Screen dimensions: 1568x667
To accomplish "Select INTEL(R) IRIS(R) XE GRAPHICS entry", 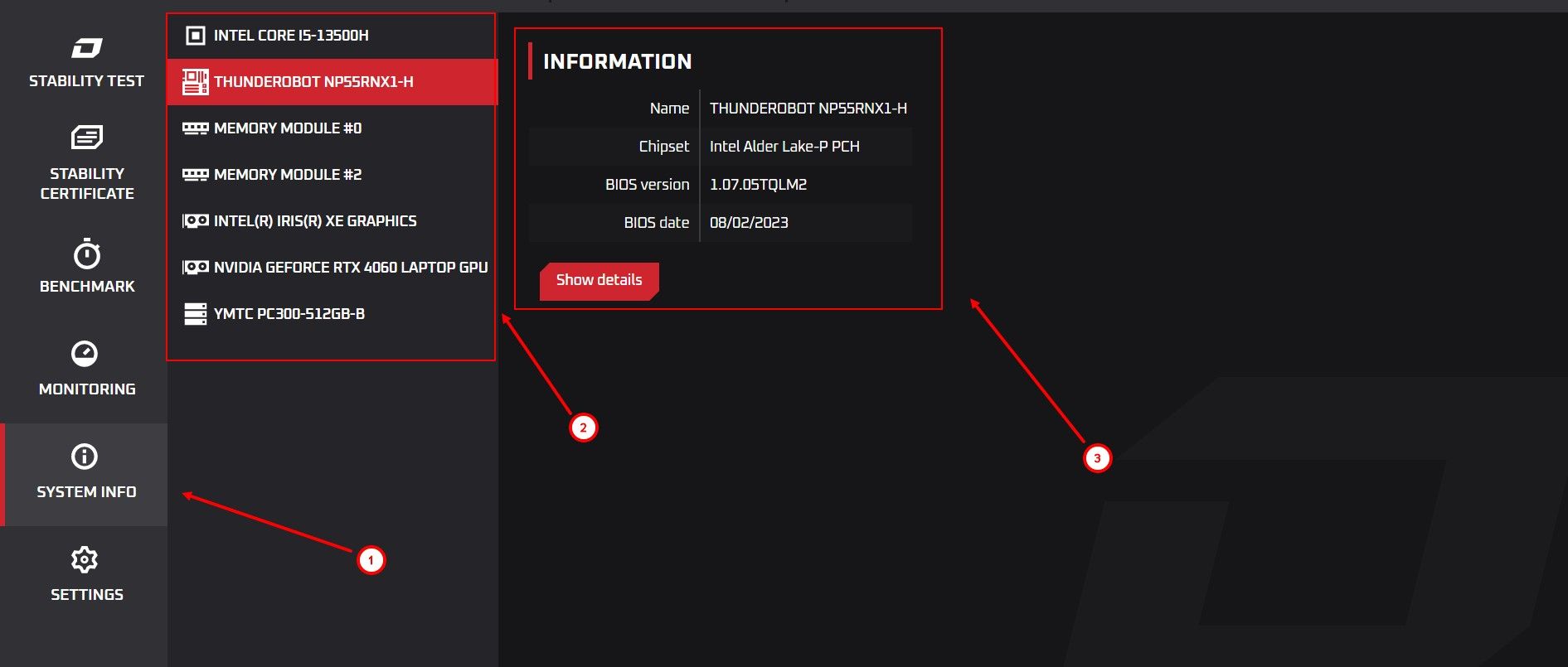I will [332, 221].
